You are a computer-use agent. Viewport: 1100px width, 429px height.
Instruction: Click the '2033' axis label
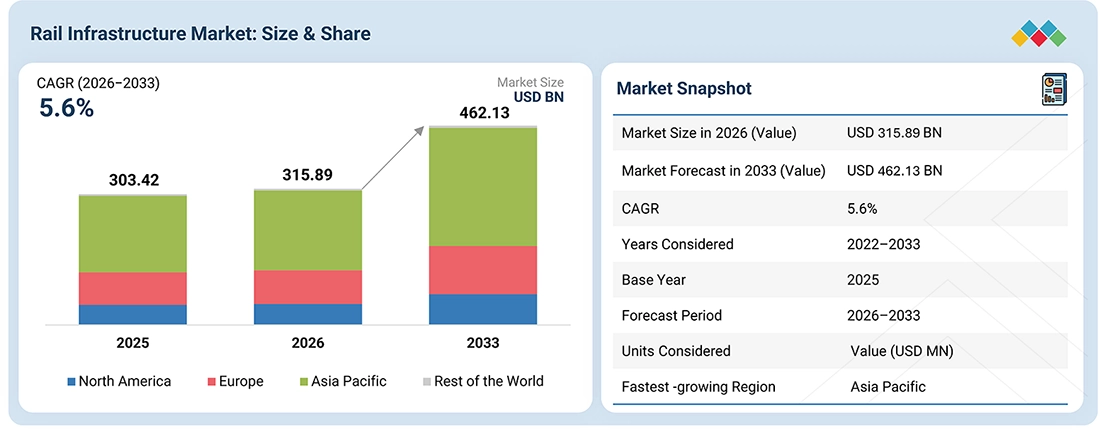(483, 343)
